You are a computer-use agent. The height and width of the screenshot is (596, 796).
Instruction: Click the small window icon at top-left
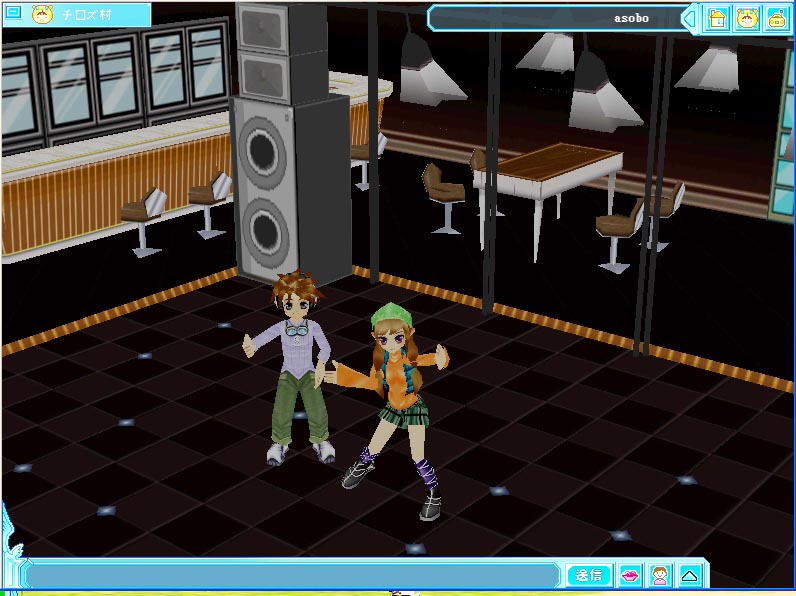pos(14,14)
